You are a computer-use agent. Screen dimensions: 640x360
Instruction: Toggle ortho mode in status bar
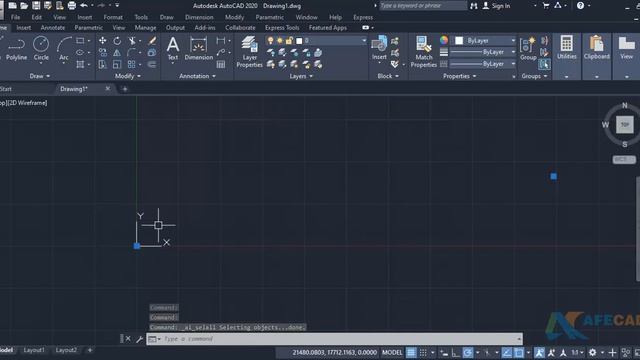456,353
